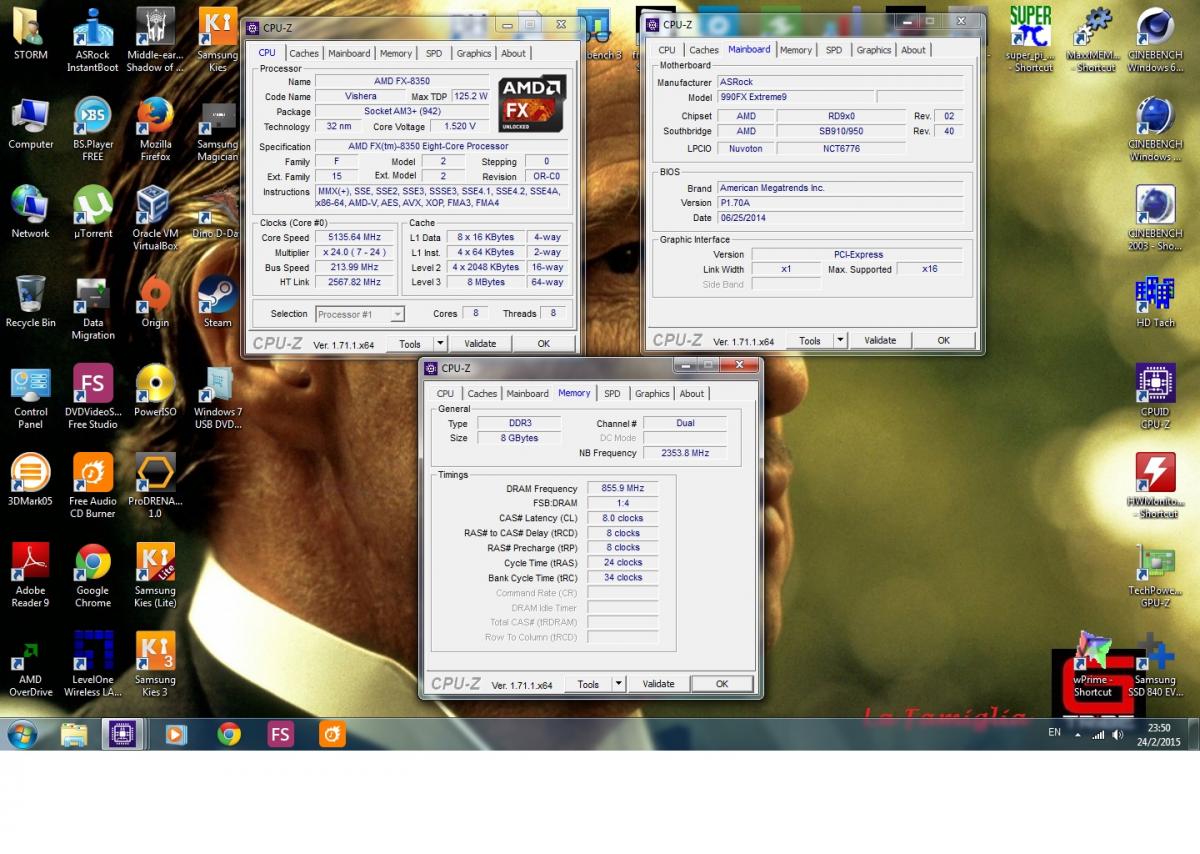Open the HD Tach desktop icon
Viewport: 1200px width, 854px height.
pyautogui.click(x=1155, y=301)
